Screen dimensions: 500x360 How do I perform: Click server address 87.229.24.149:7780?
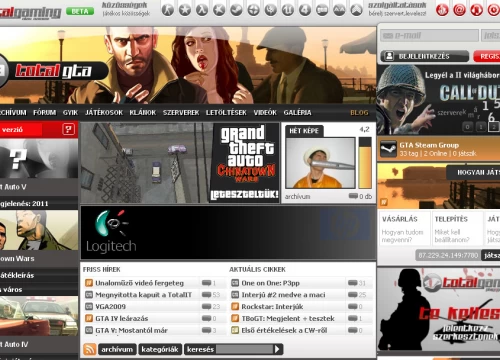point(448,255)
